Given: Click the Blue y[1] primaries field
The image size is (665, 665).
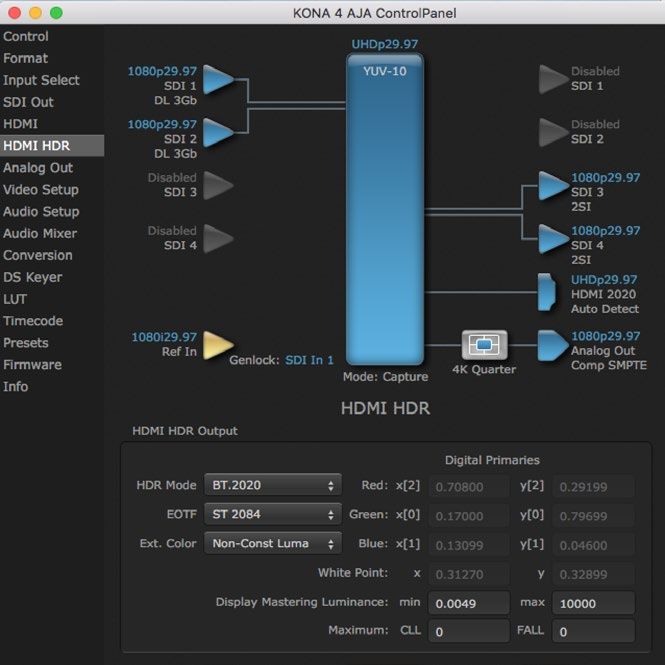Looking at the screenshot, I should click(593, 545).
